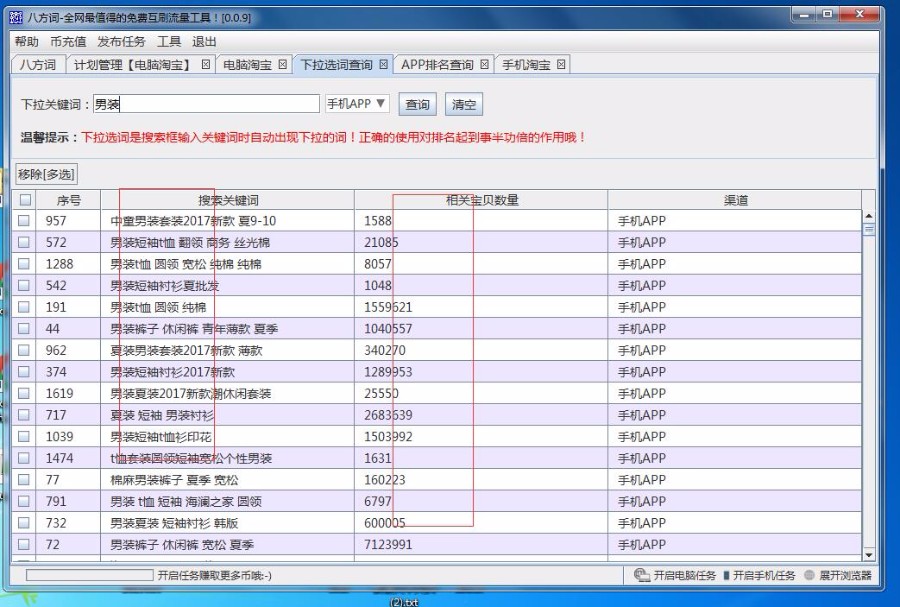Click the 下拉关键词 input field
This screenshot has width=900, height=607.
206,104
